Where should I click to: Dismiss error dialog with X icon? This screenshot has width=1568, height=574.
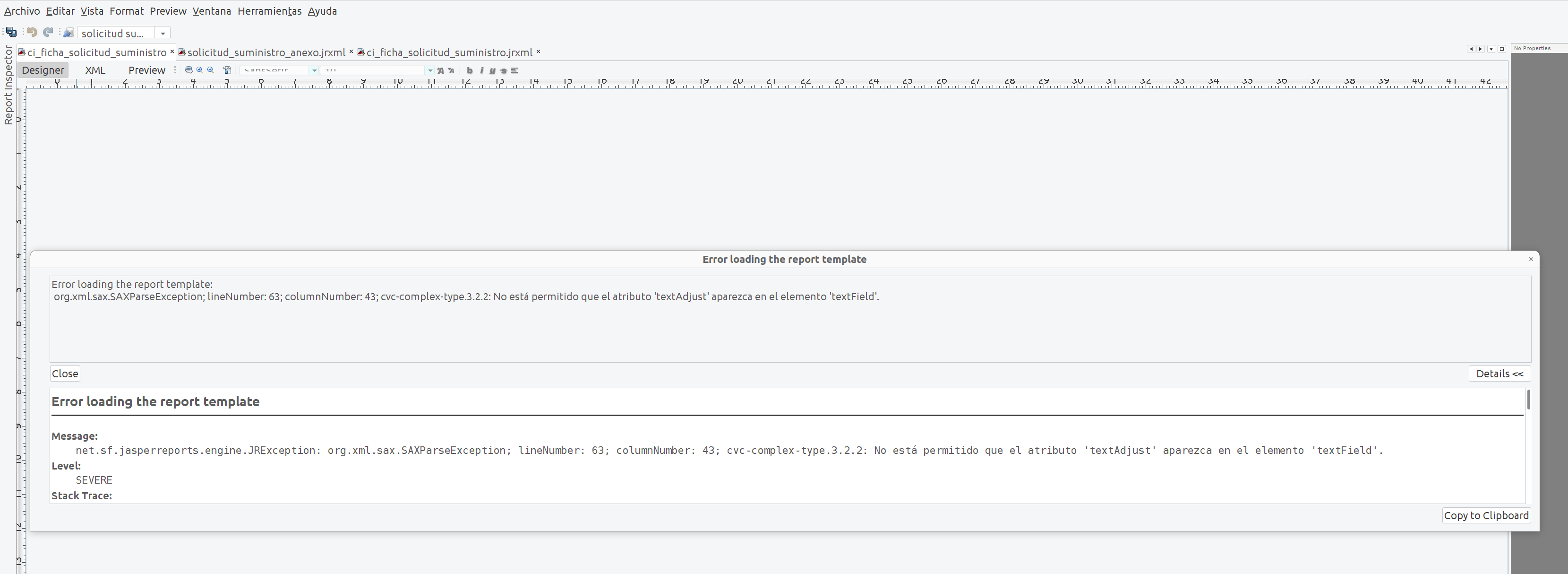[1531, 259]
